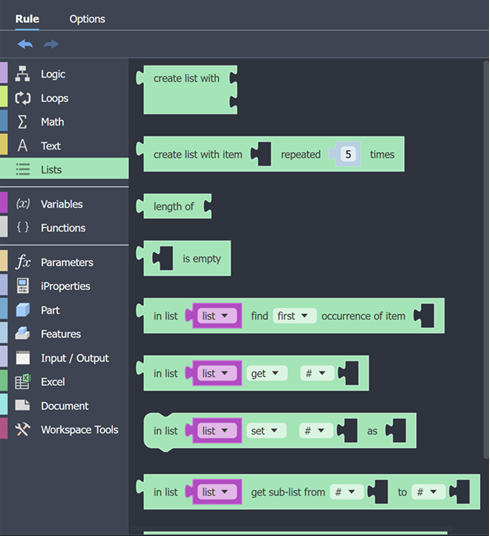The height and width of the screenshot is (536, 490).
Task: Select the Excel category icon
Action: pyautogui.click(x=23, y=382)
